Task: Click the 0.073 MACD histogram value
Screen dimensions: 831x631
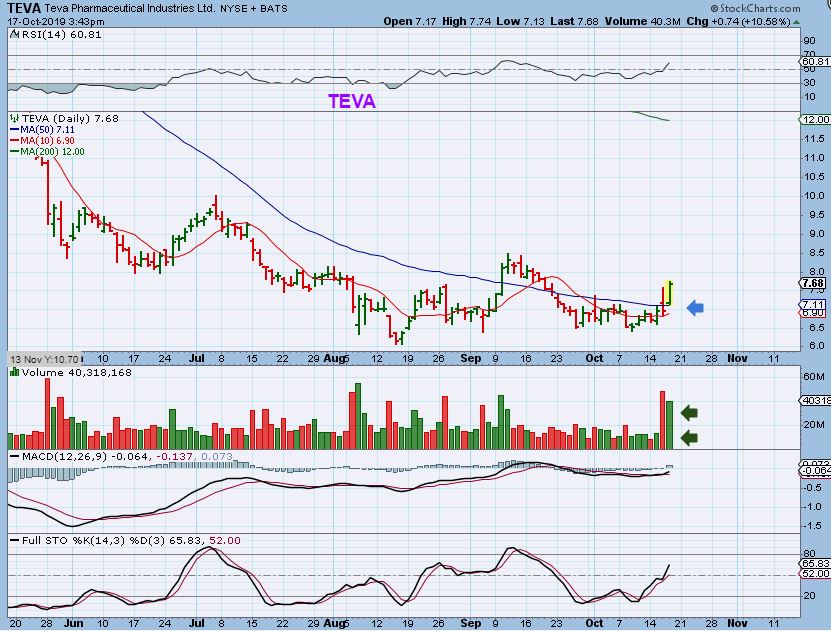Action: click(217, 457)
